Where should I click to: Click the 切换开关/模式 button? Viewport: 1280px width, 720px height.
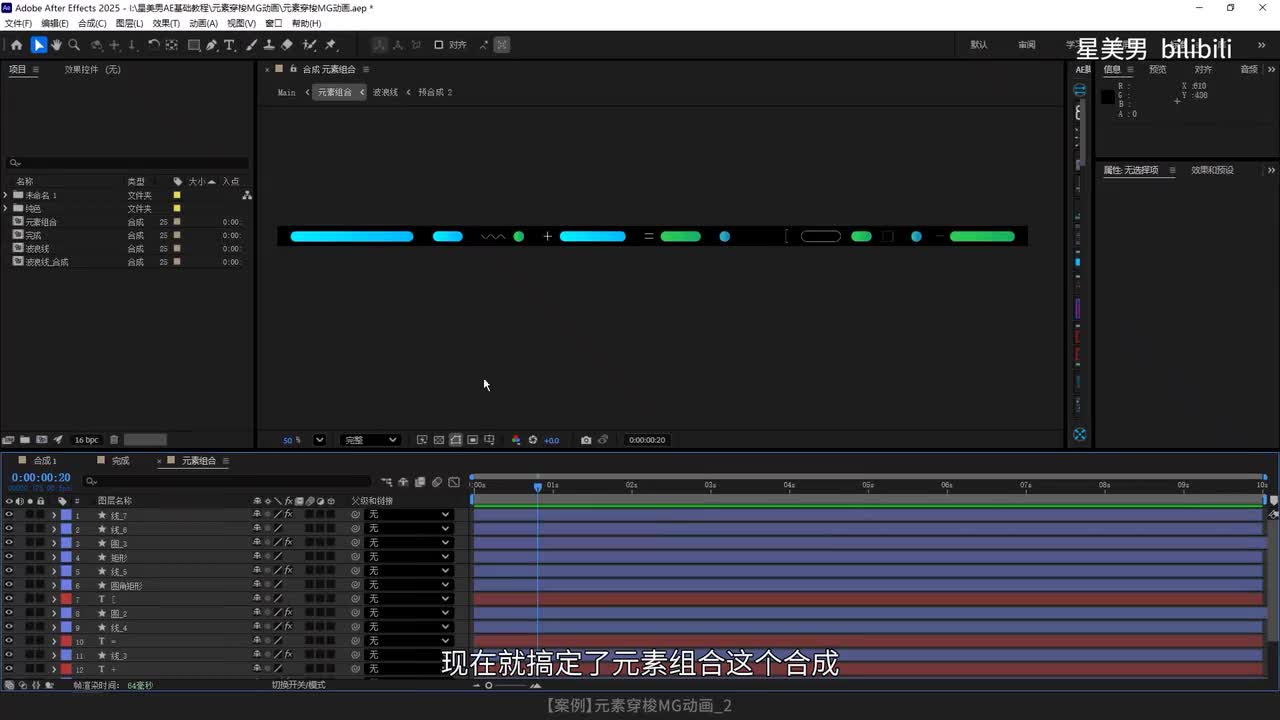(298, 685)
